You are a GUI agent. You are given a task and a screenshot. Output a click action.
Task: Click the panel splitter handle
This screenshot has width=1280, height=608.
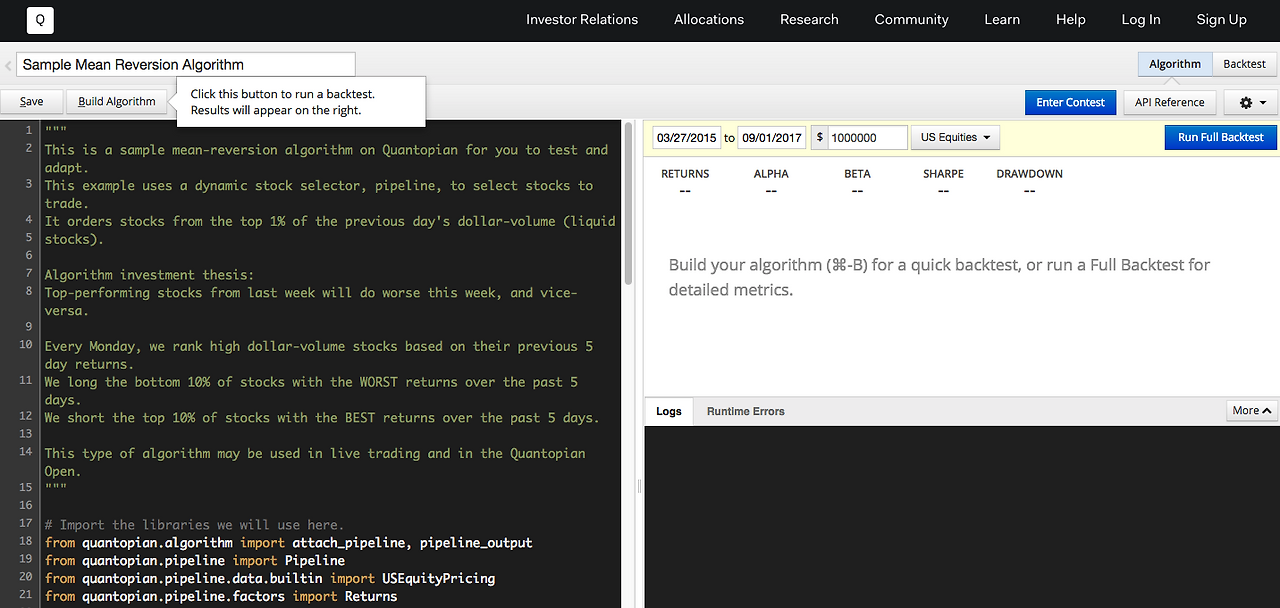[x=639, y=486]
